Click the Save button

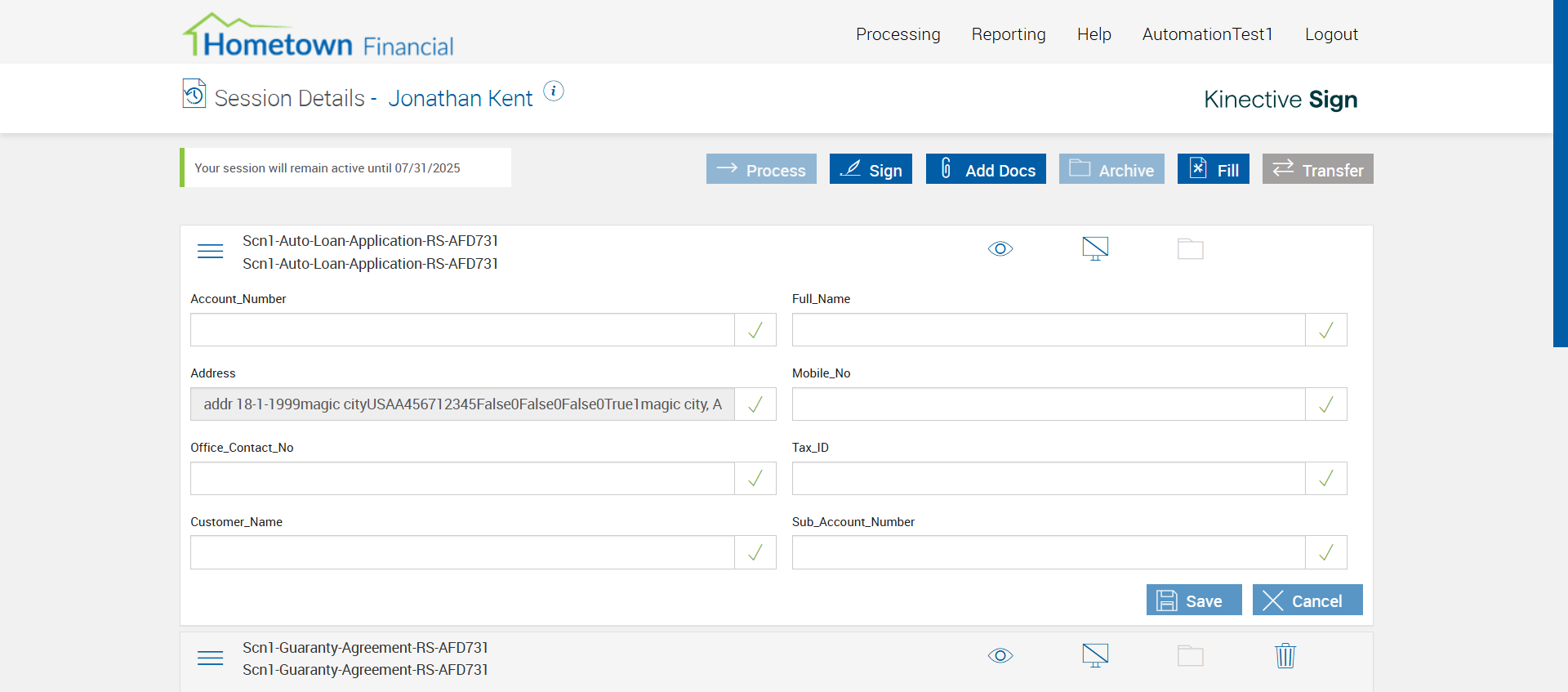[x=1193, y=600]
